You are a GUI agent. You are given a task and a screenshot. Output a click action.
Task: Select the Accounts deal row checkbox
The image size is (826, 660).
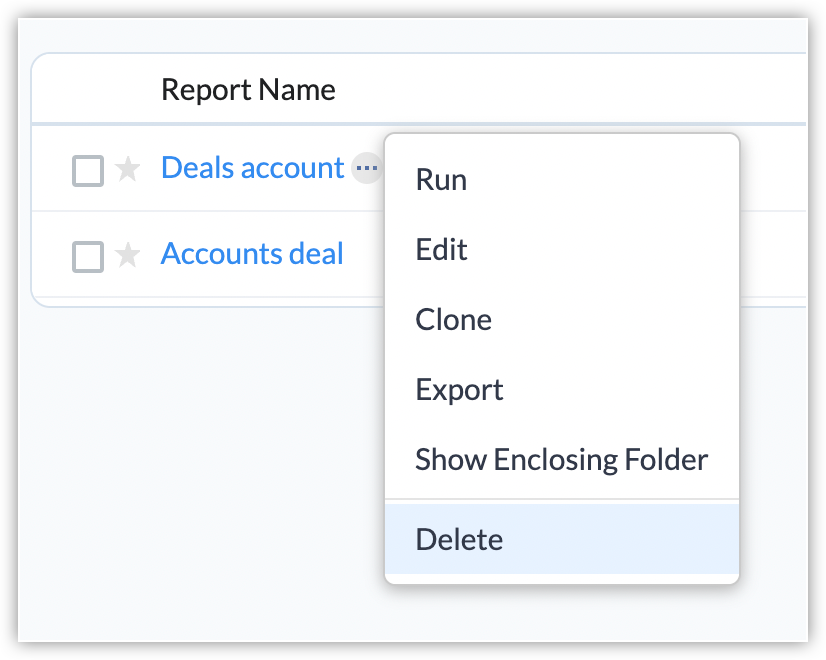[88, 257]
